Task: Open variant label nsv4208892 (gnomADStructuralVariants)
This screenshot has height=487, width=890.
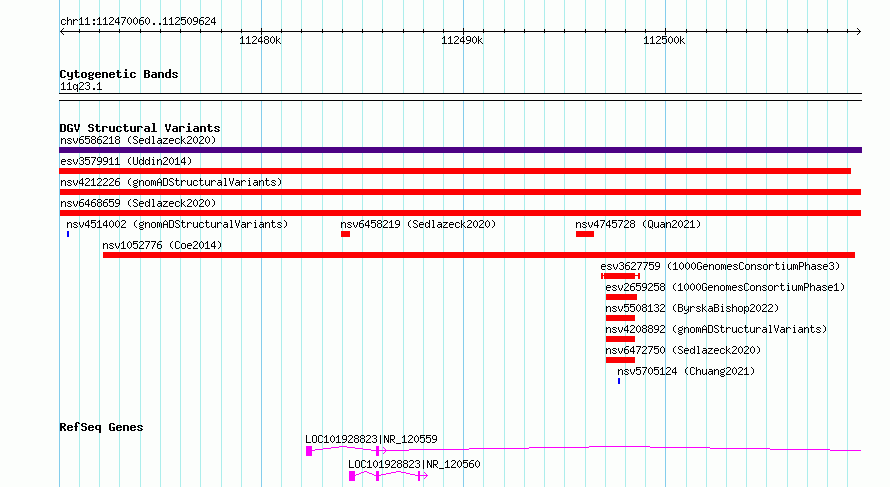Action: pyautogui.click(x=716, y=329)
